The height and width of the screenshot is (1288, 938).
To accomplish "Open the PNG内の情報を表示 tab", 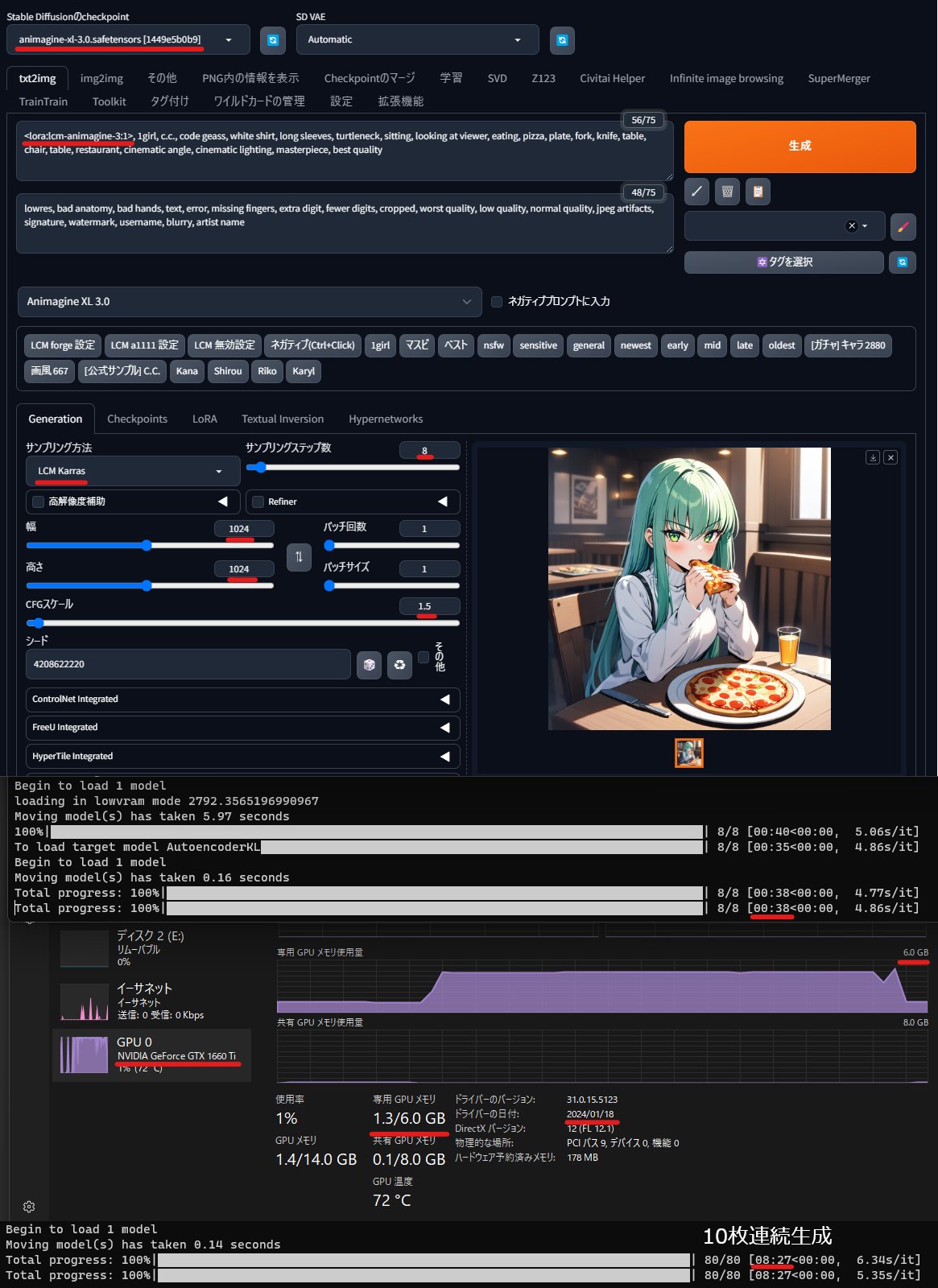I will [x=250, y=78].
